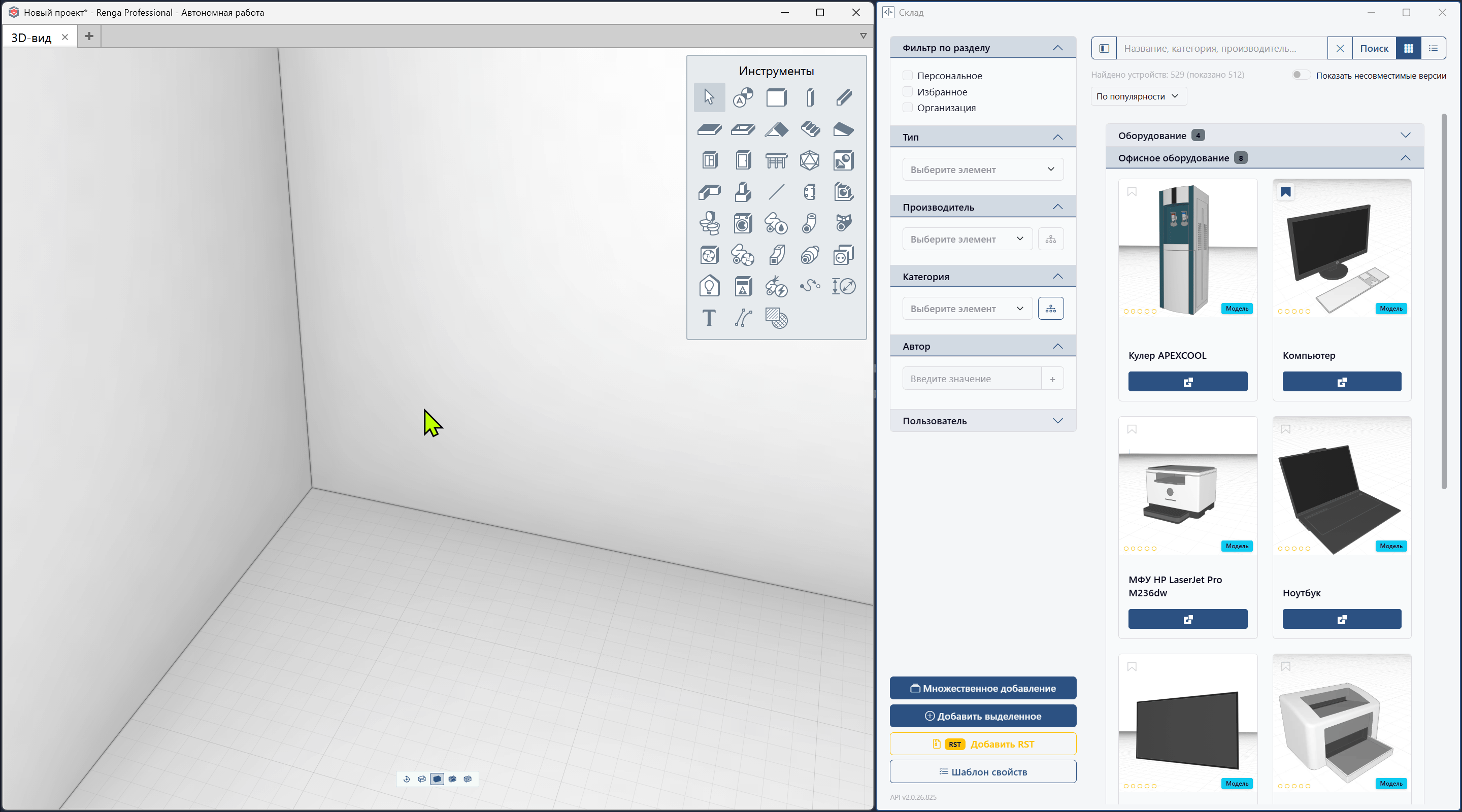The image size is (1462, 812).
Task: Check the Организация filter checkbox
Action: pyautogui.click(x=908, y=107)
